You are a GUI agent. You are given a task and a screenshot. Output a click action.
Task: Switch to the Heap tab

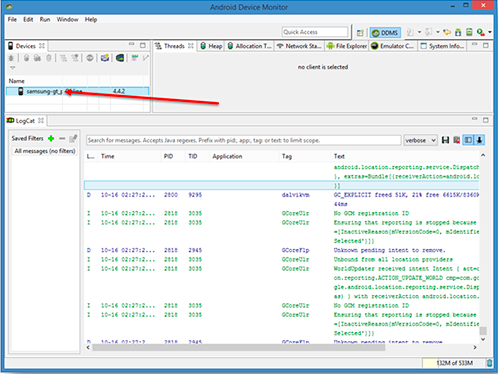point(211,46)
